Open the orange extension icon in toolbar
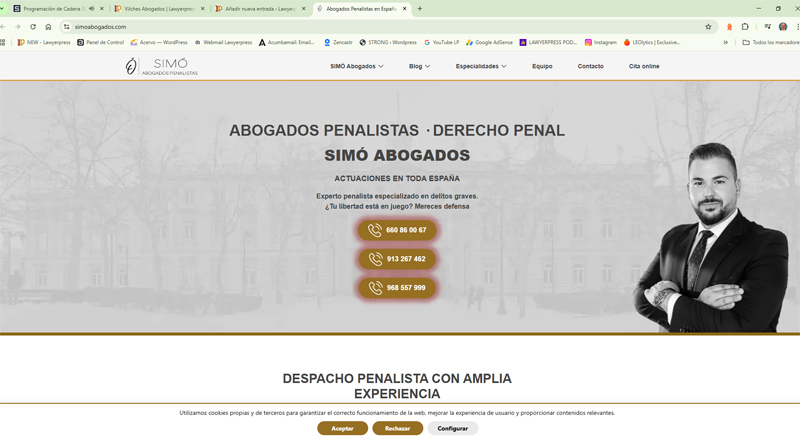The width and height of the screenshot is (800, 439). point(730,27)
